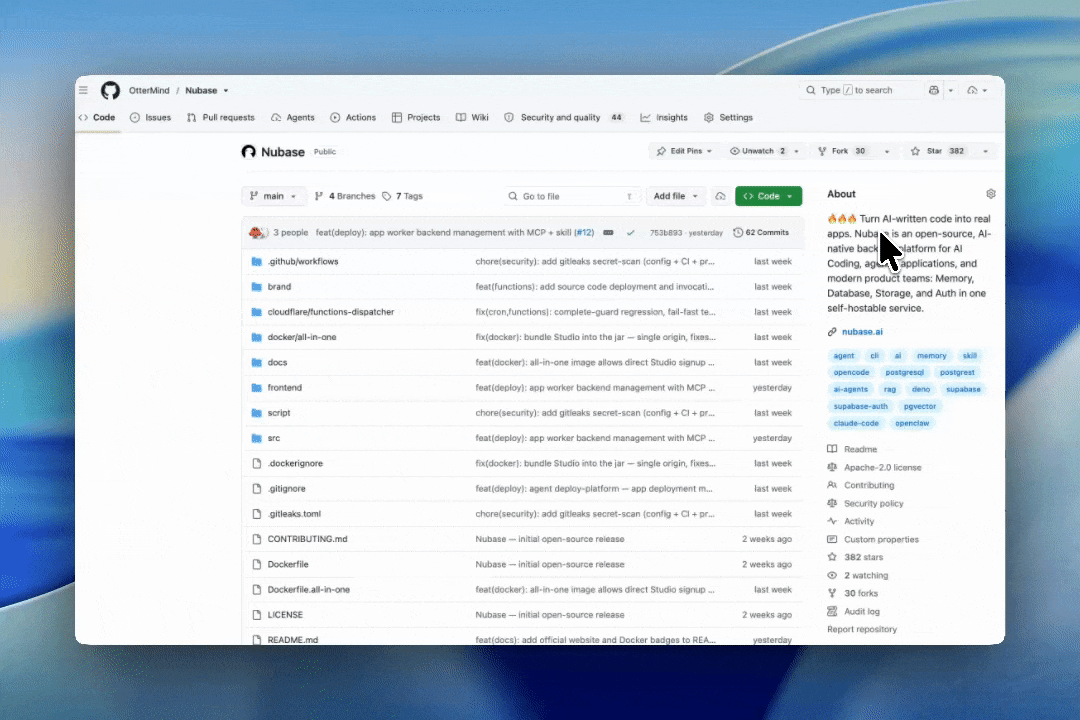1080x720 pixels.
Task: Open the green Code dropdown button
Action: pos(768,196)
